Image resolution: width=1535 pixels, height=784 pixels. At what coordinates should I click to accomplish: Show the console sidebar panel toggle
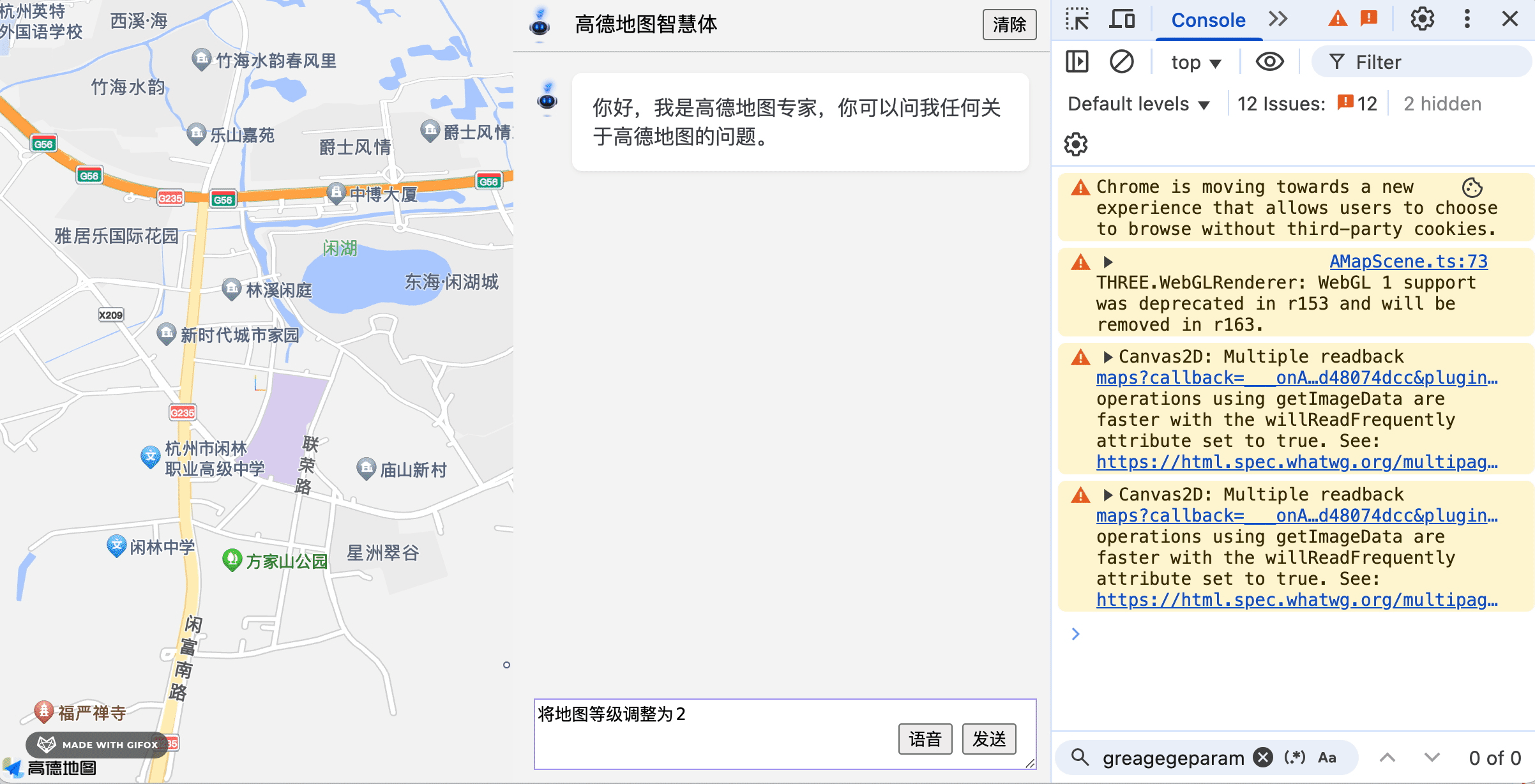tap(1077, 61)
